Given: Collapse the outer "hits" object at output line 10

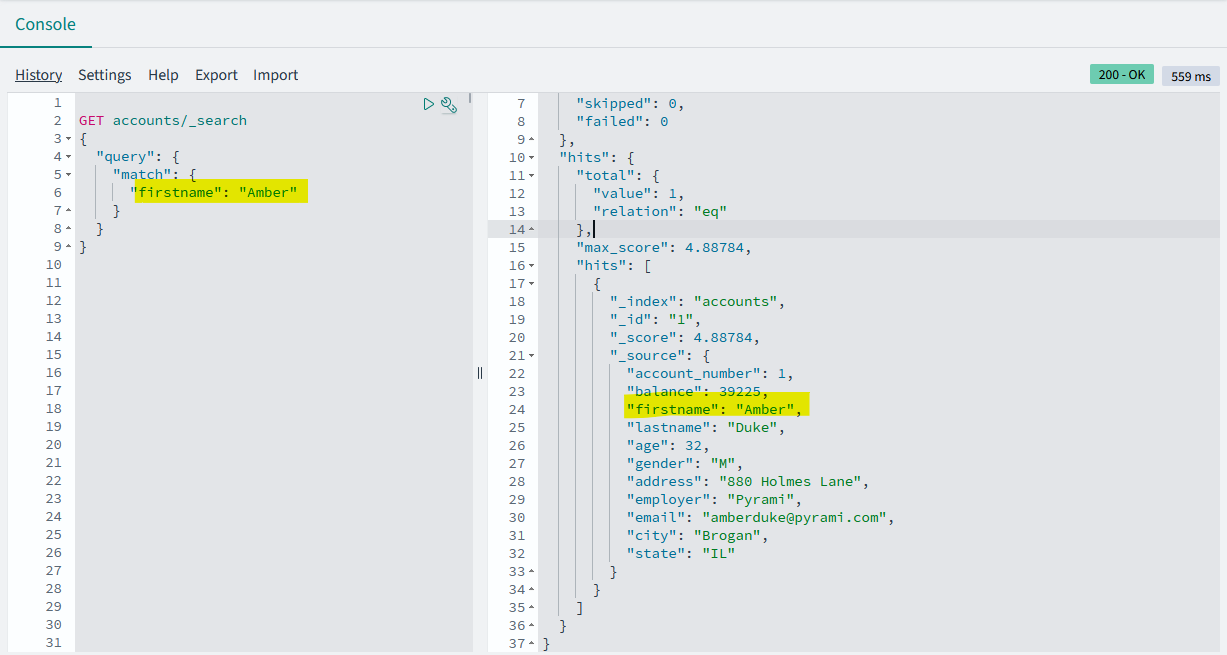Looking at the screenshot, I should [x=531, y=158].
